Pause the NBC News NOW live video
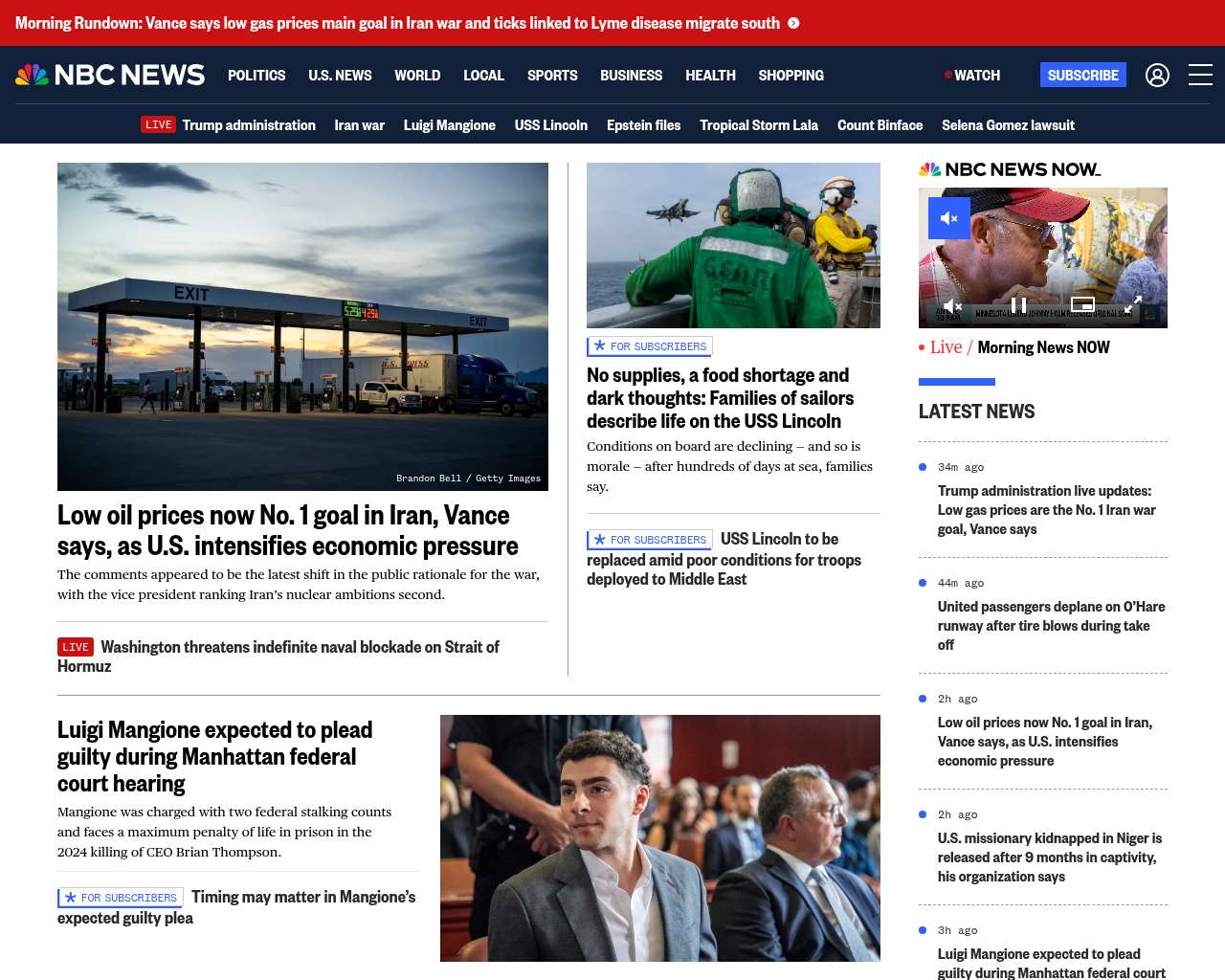This screenshot has height=980, width=1225. point(1019,305)
